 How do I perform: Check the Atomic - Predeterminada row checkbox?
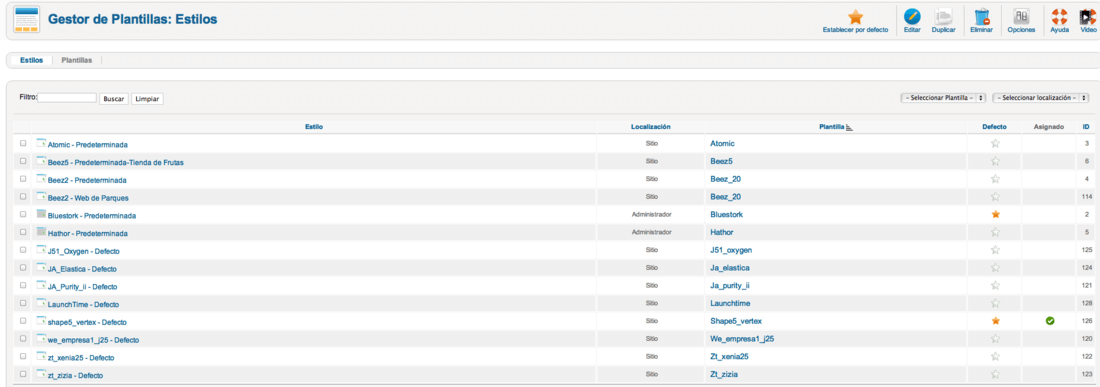coord(23,143)
